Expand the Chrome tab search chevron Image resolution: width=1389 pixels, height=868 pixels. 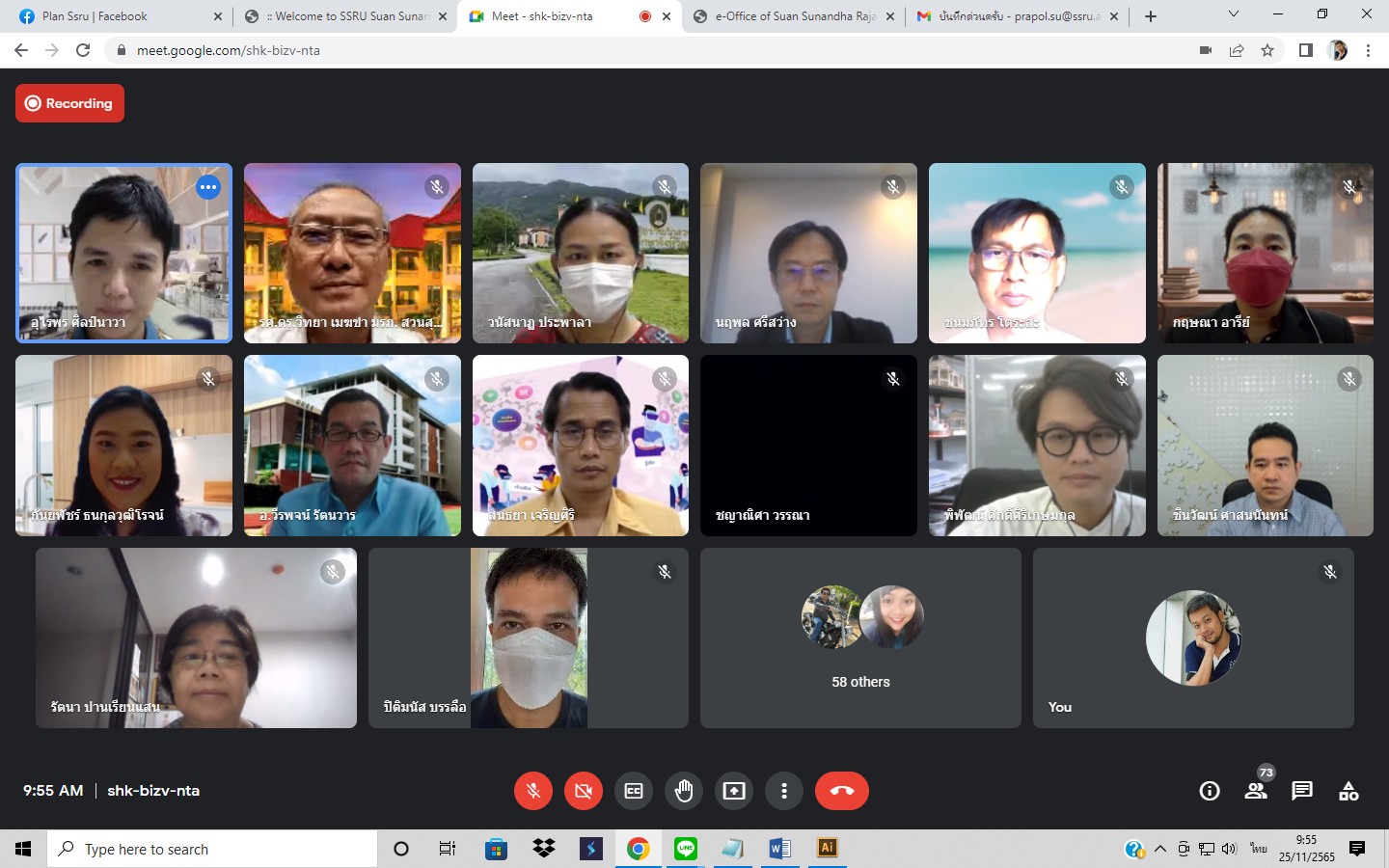tap(1233, 14)
